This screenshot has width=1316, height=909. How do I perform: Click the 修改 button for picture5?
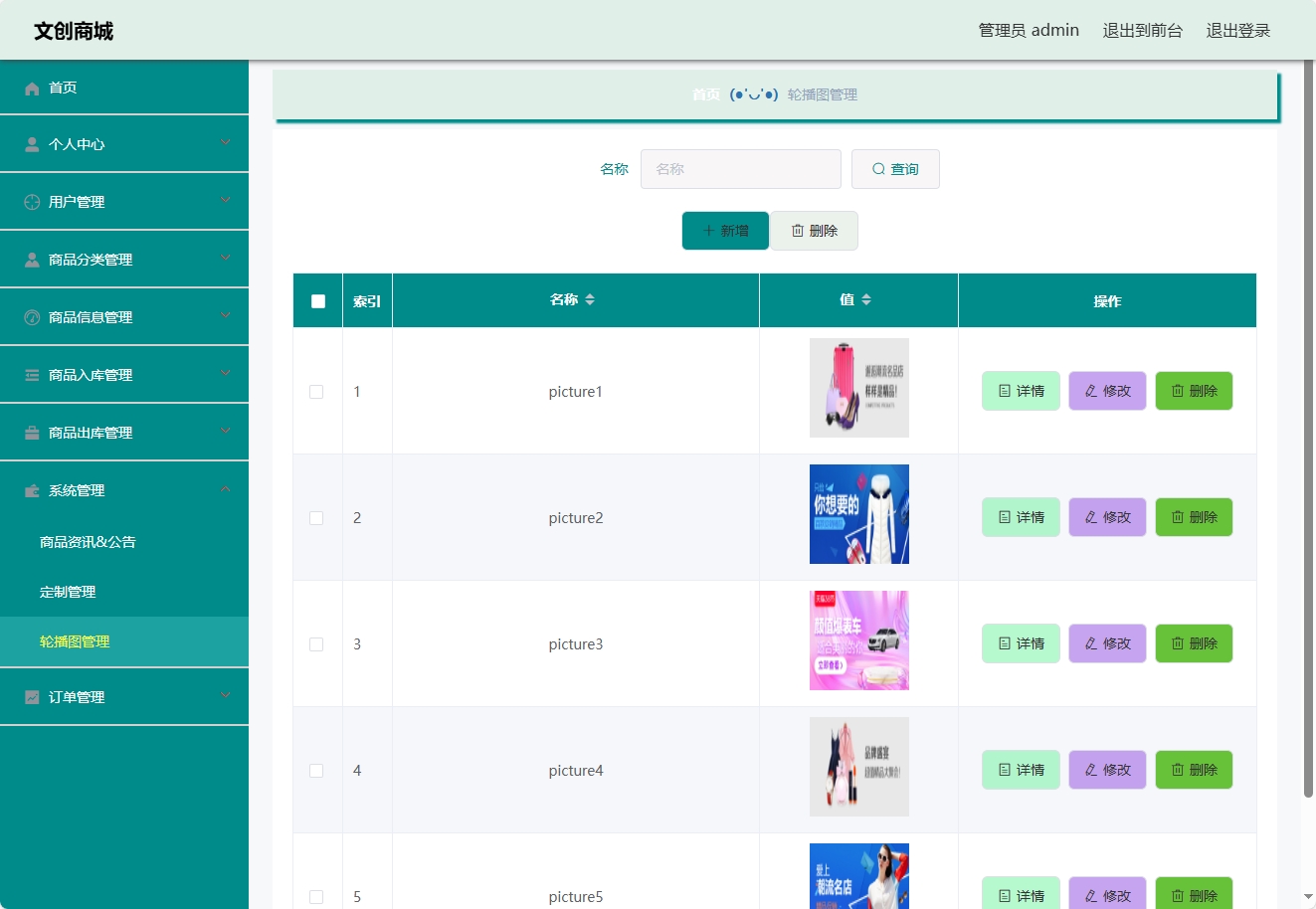tap(1107, 893)
